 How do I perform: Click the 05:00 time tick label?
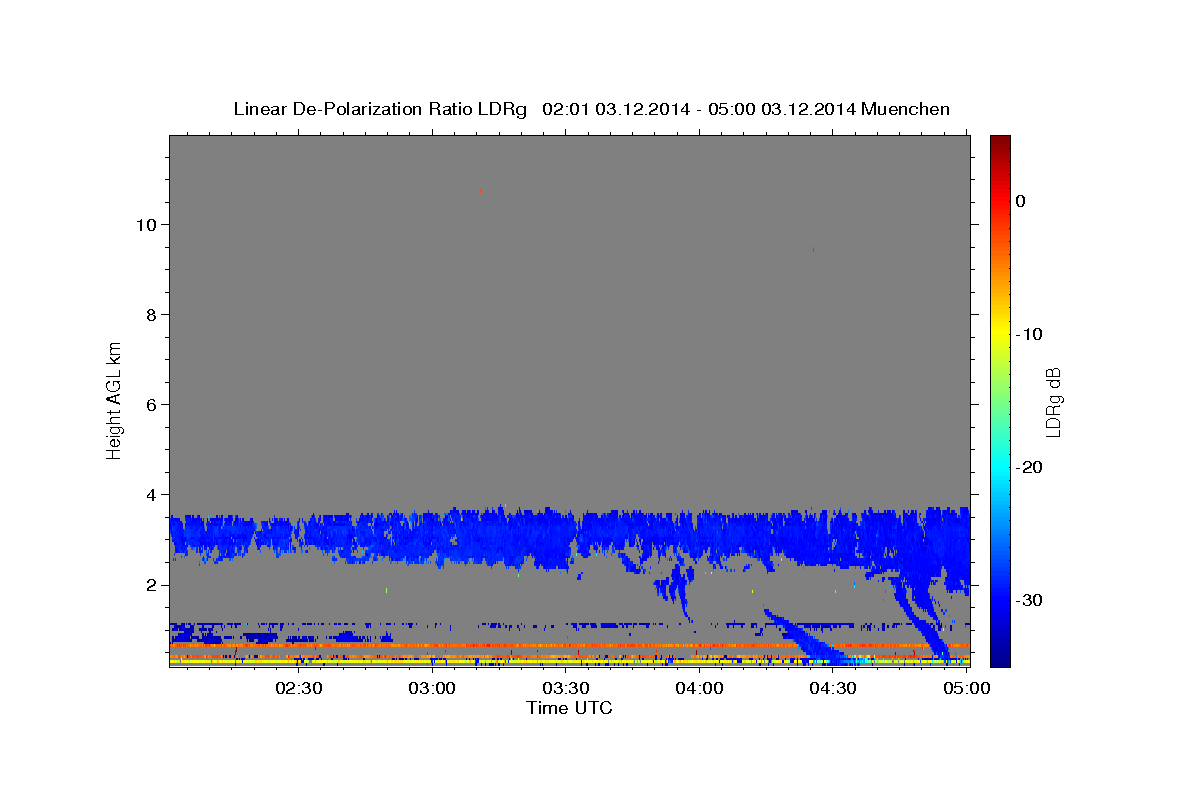(x=966, y=688)
